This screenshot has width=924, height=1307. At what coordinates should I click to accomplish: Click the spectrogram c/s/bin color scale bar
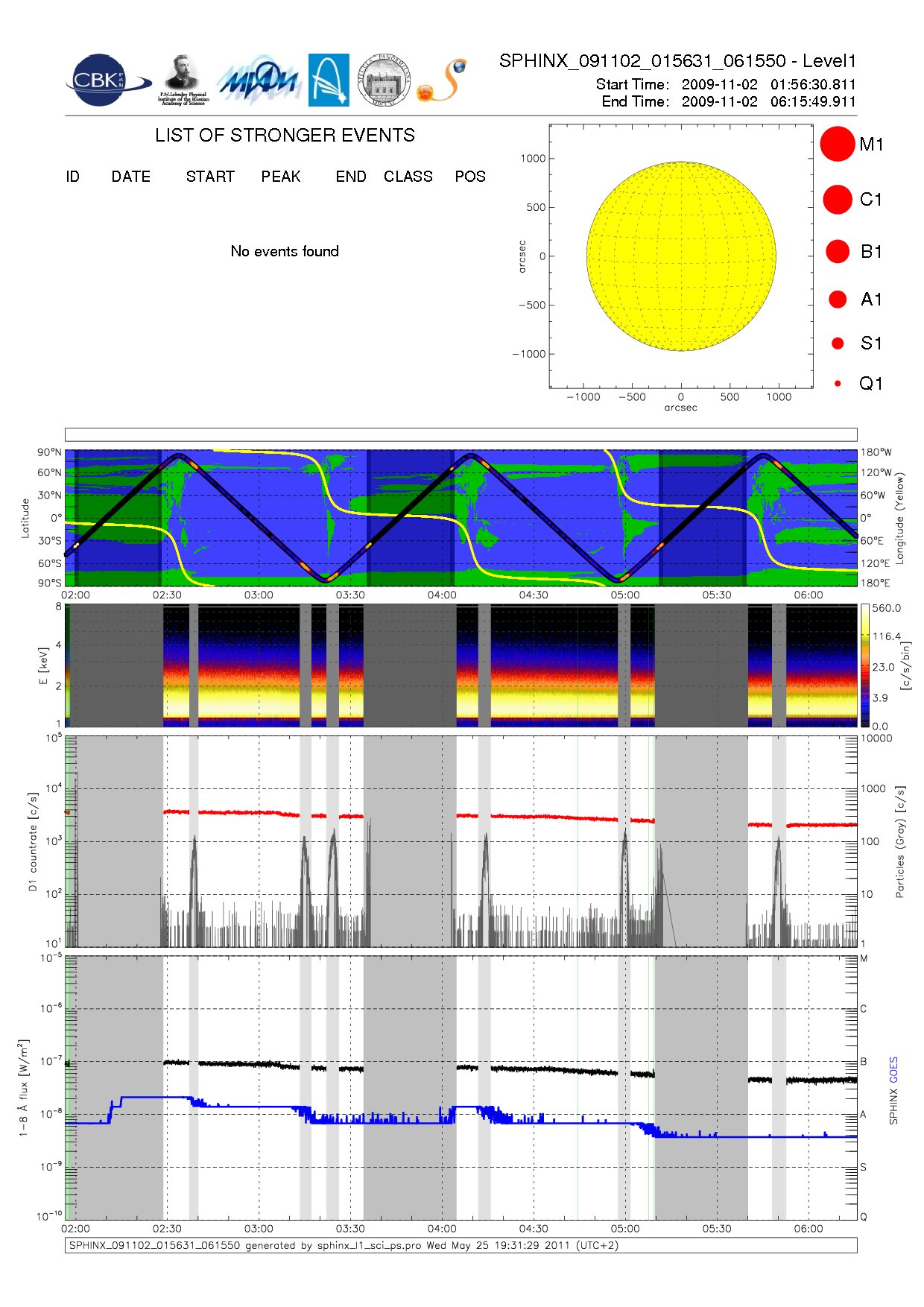coord(864,665)
